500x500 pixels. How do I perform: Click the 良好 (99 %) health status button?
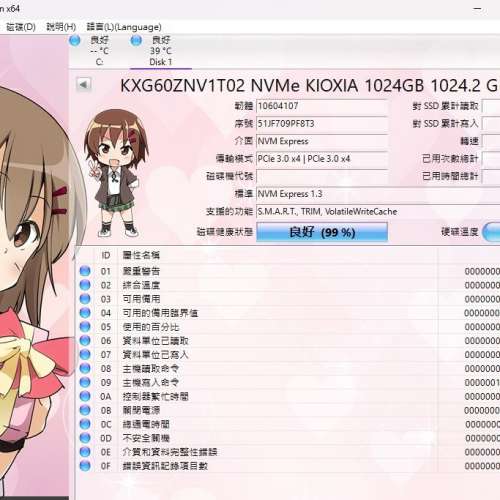322,232
